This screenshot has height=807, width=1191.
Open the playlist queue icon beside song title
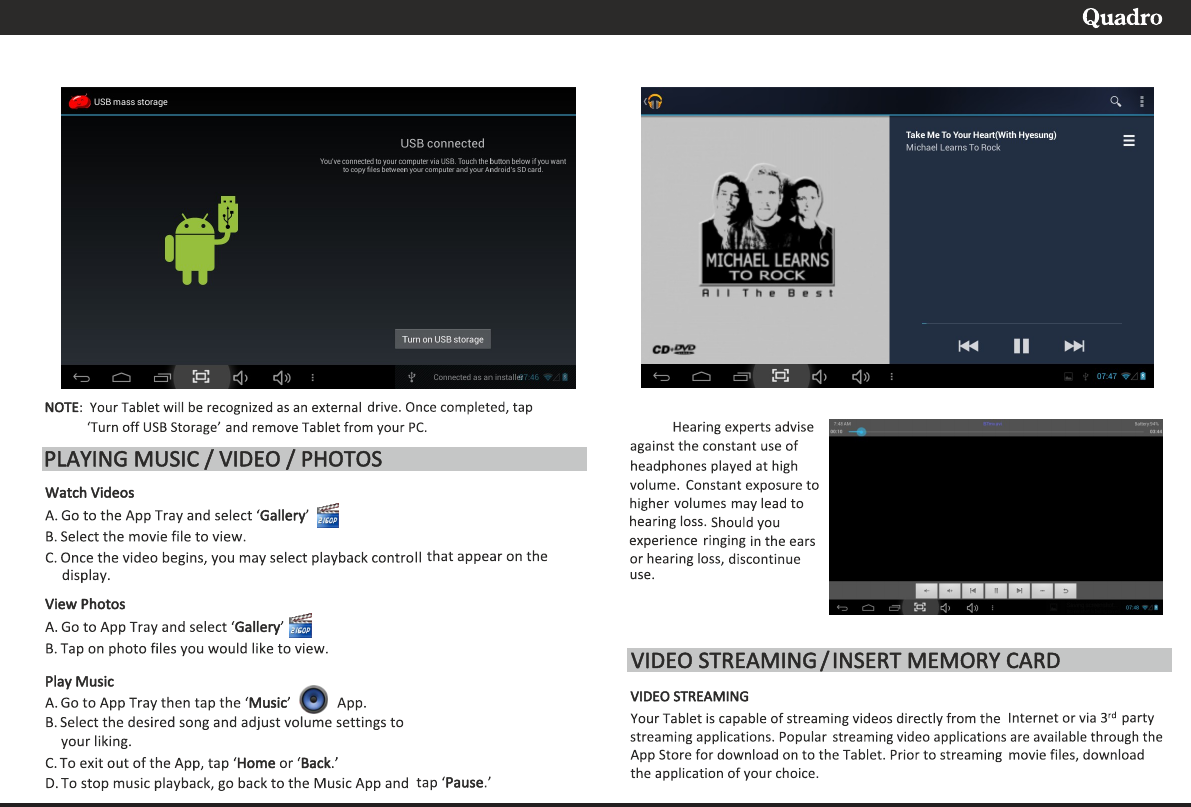1129,141
